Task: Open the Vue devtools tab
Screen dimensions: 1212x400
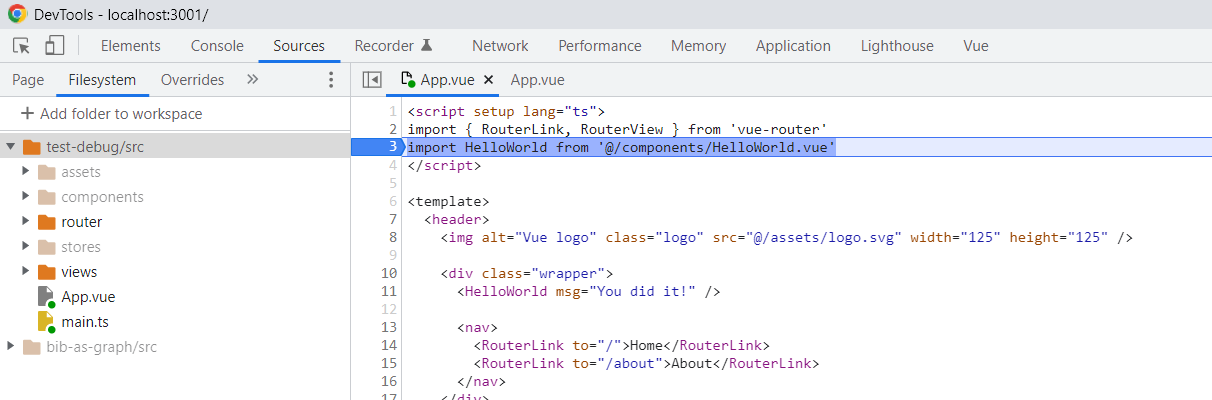Action: pos(976,46)
